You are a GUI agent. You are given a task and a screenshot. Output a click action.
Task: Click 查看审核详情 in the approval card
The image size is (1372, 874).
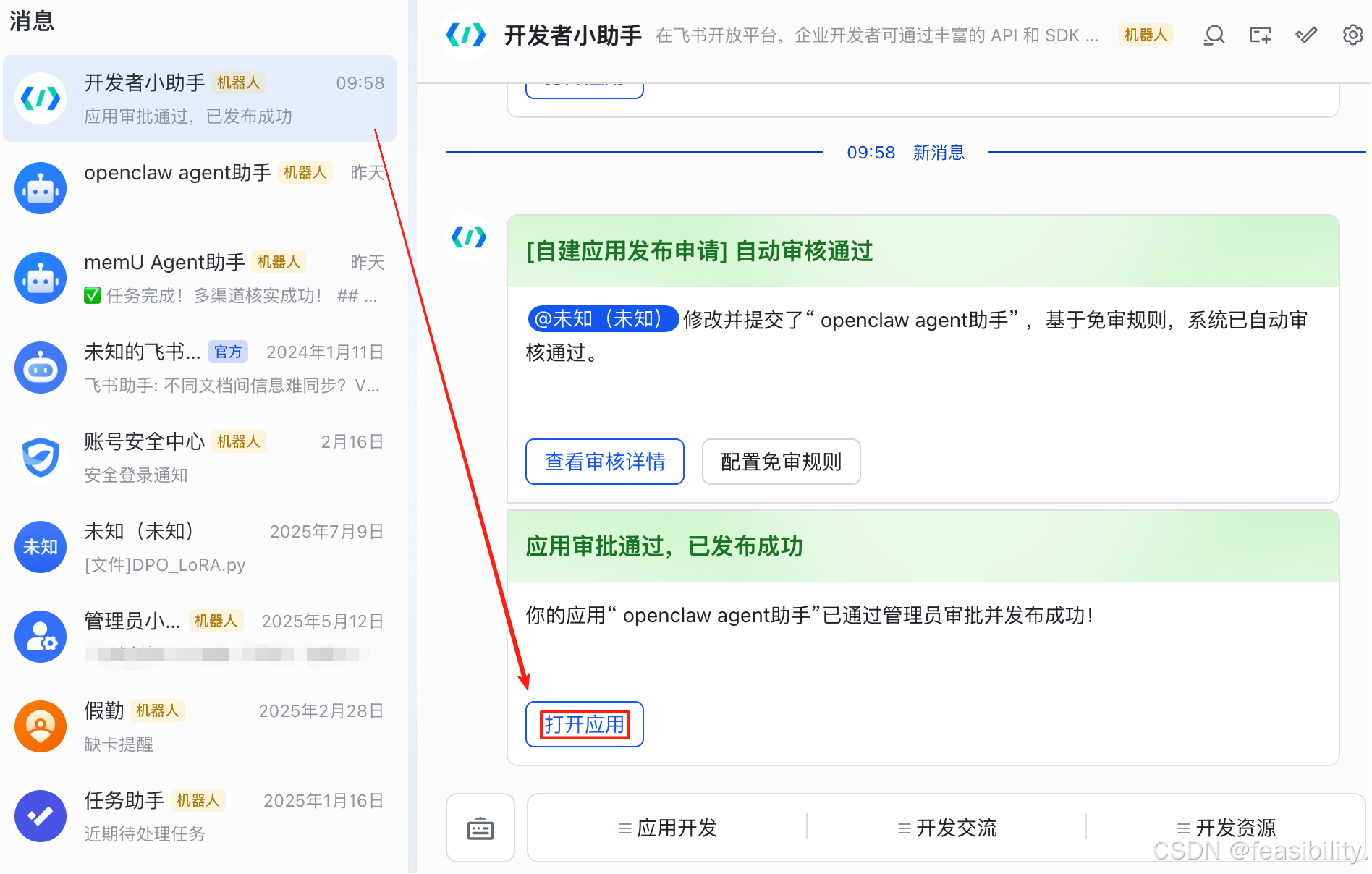pos(604,462)
